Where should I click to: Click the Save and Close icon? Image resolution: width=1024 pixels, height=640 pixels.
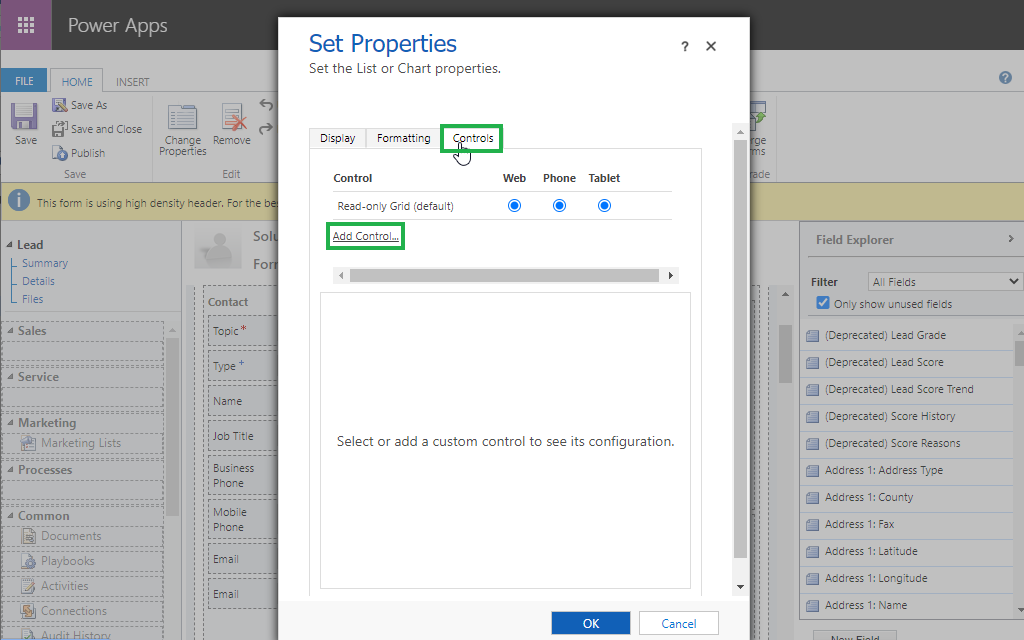(x=58, y=129)
